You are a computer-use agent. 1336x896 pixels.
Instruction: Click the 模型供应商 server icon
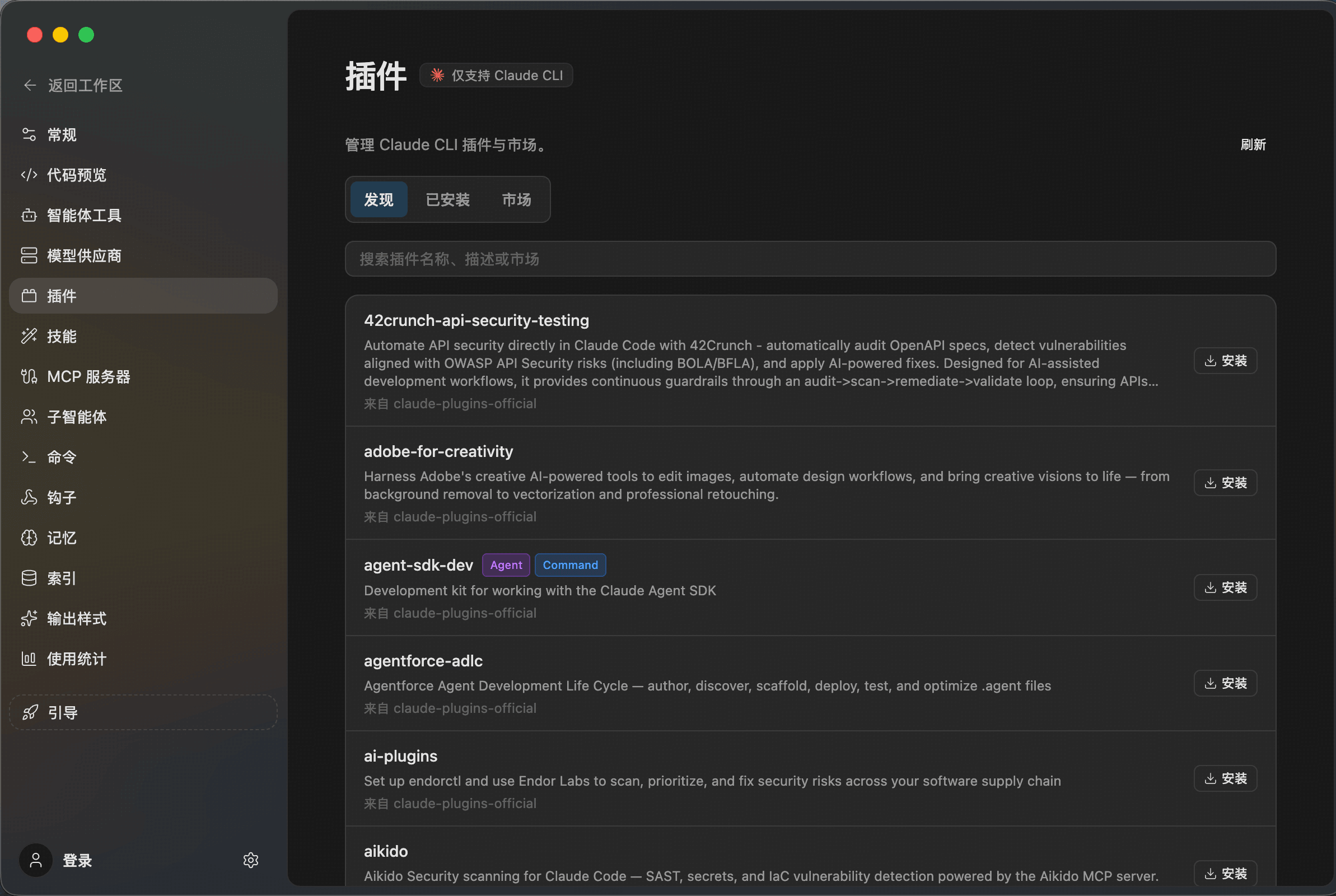[29, 255]
